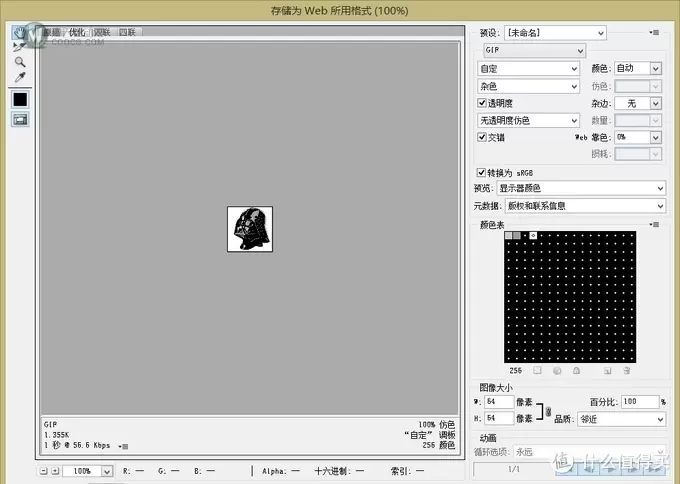This screenshot has width=680, height=484.
Task: Click the 256 count below color table
Action: (x=516, y=370)
